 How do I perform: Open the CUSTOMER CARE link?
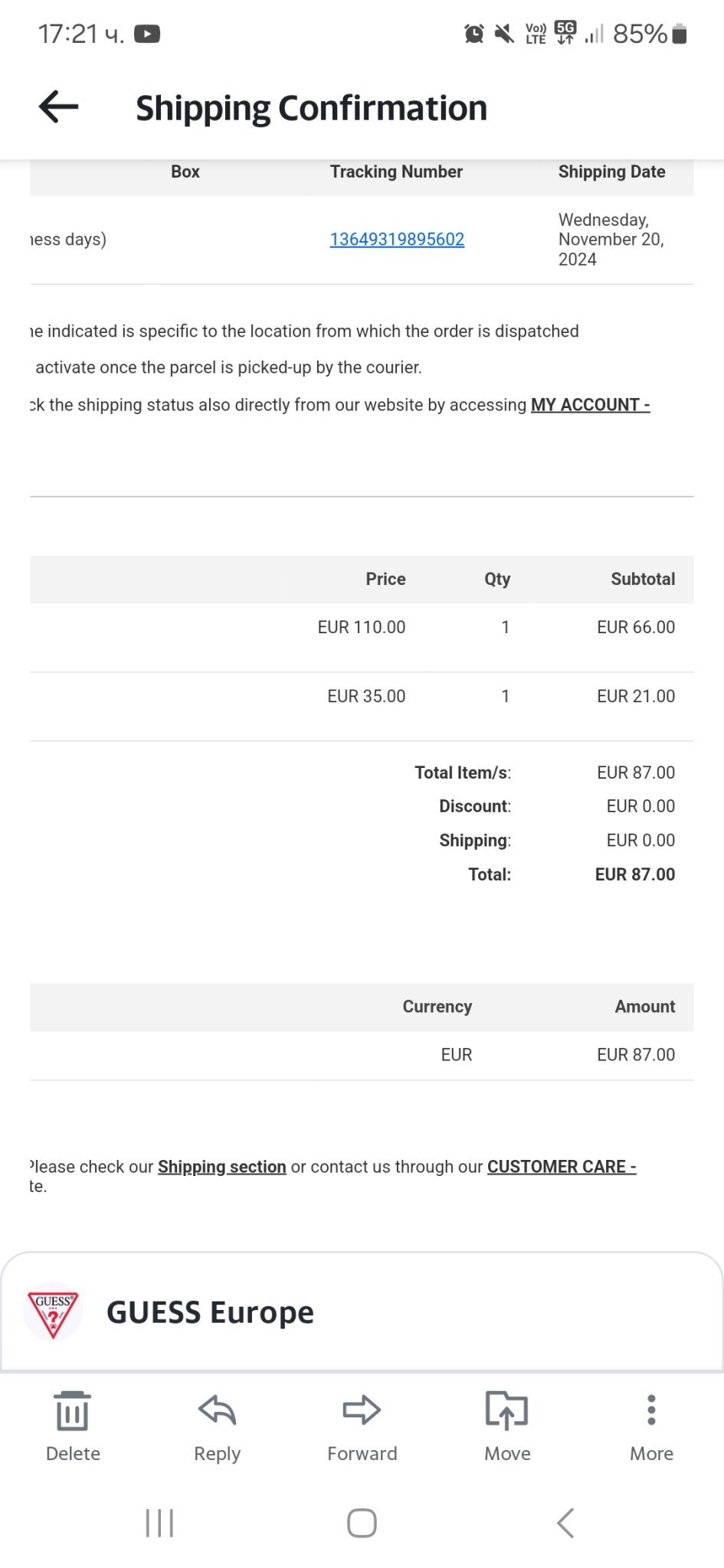point(562,1167)
